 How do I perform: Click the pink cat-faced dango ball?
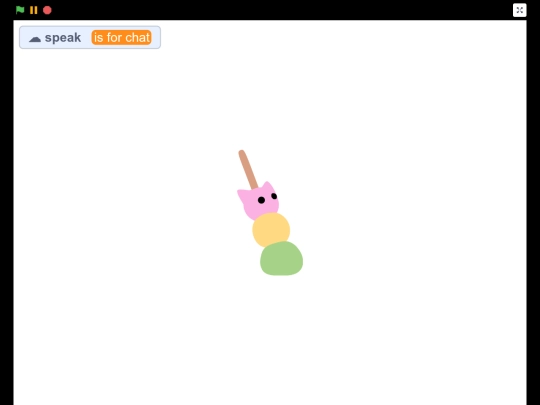pyautogui.click(x=259, y=201)
